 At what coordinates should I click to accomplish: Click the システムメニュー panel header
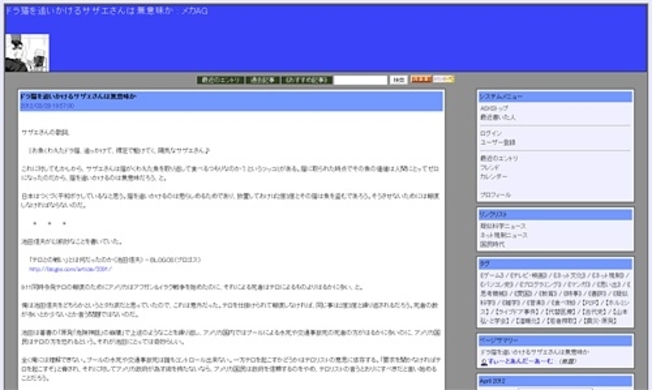pyautogui.click(x=555, y=97)
